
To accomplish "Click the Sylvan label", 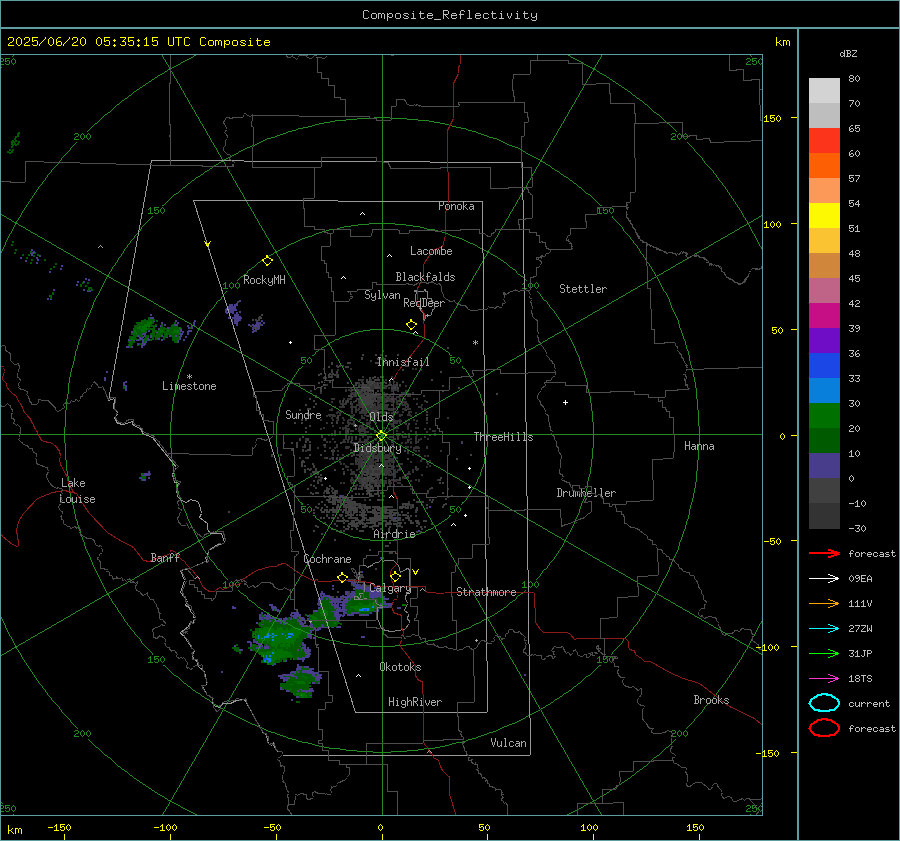I will 382,295.
